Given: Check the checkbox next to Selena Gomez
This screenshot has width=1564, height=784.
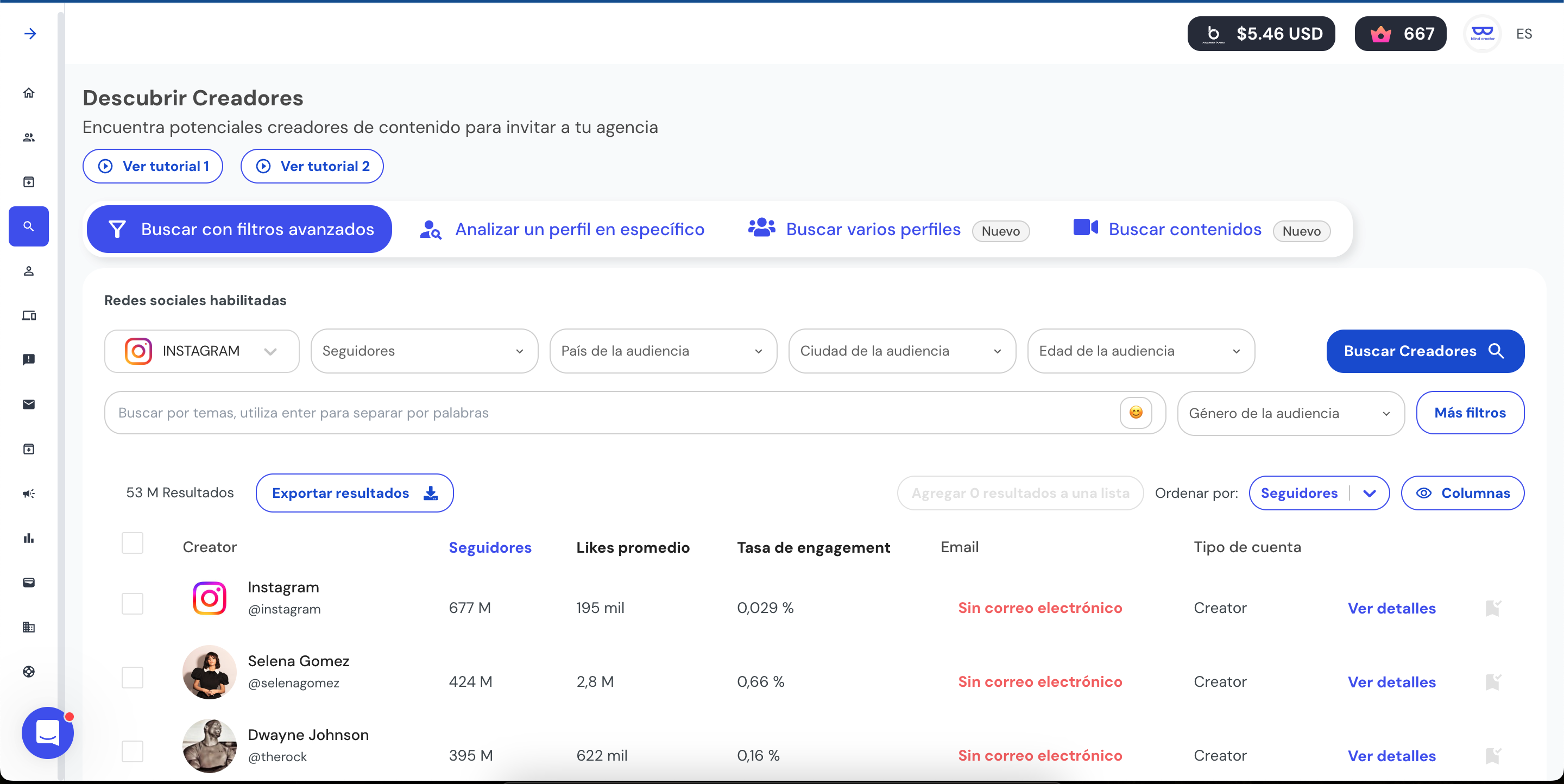Looking at the screenshot, I should tap(133, 678).
